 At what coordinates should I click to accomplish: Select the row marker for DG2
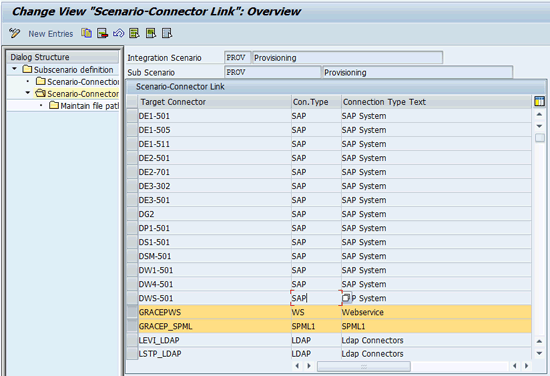click(132, 214)
